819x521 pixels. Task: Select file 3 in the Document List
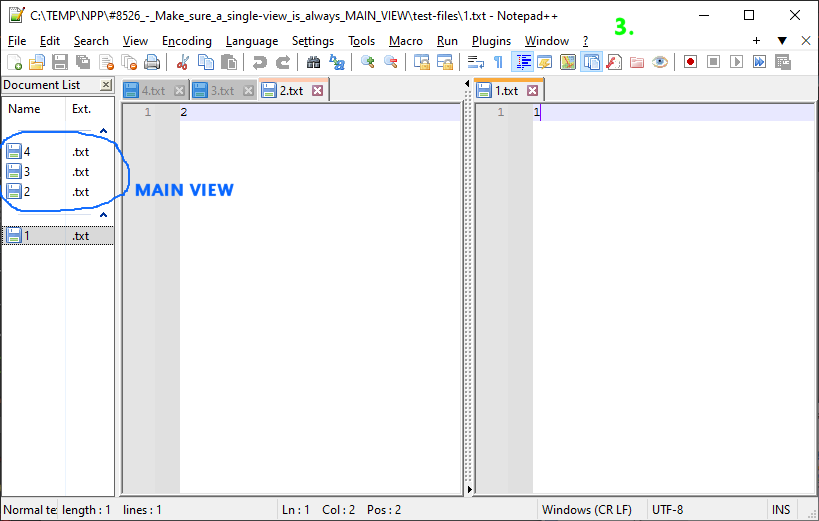27,172
